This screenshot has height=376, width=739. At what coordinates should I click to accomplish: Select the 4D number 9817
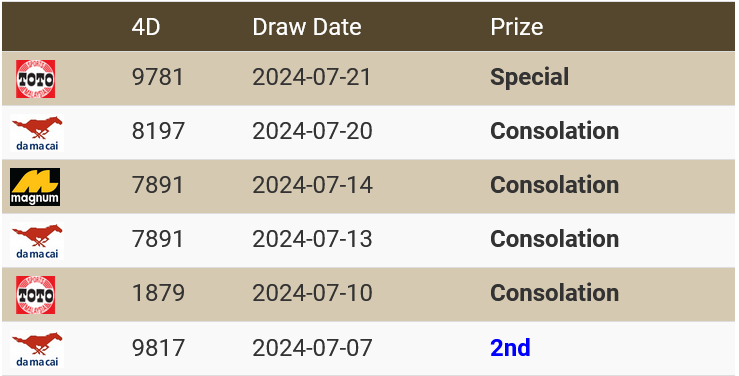[158, 348]
